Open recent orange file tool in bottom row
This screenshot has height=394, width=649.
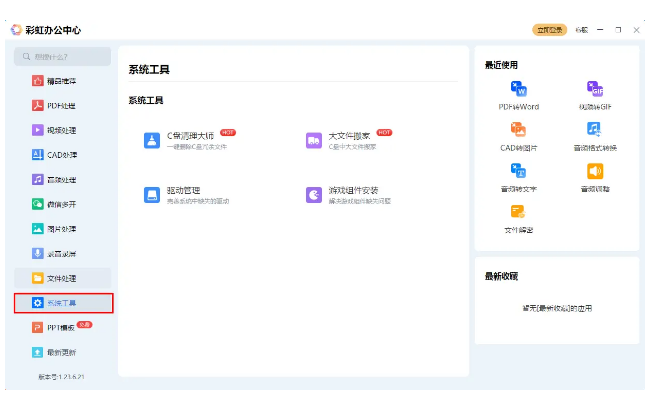click(519, 219)
